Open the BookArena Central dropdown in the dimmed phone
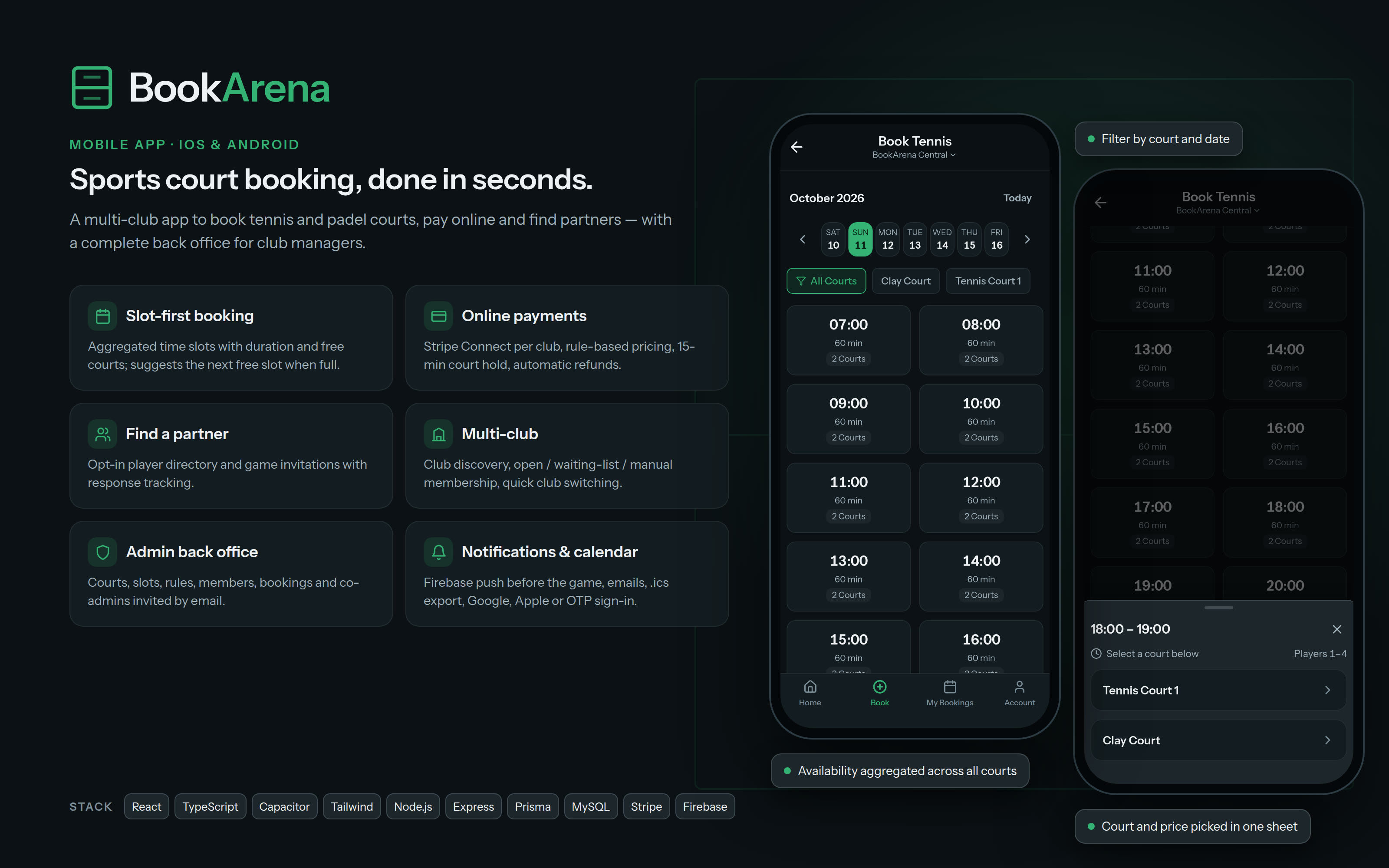 pyautogui.click(x=1218, y=210)
